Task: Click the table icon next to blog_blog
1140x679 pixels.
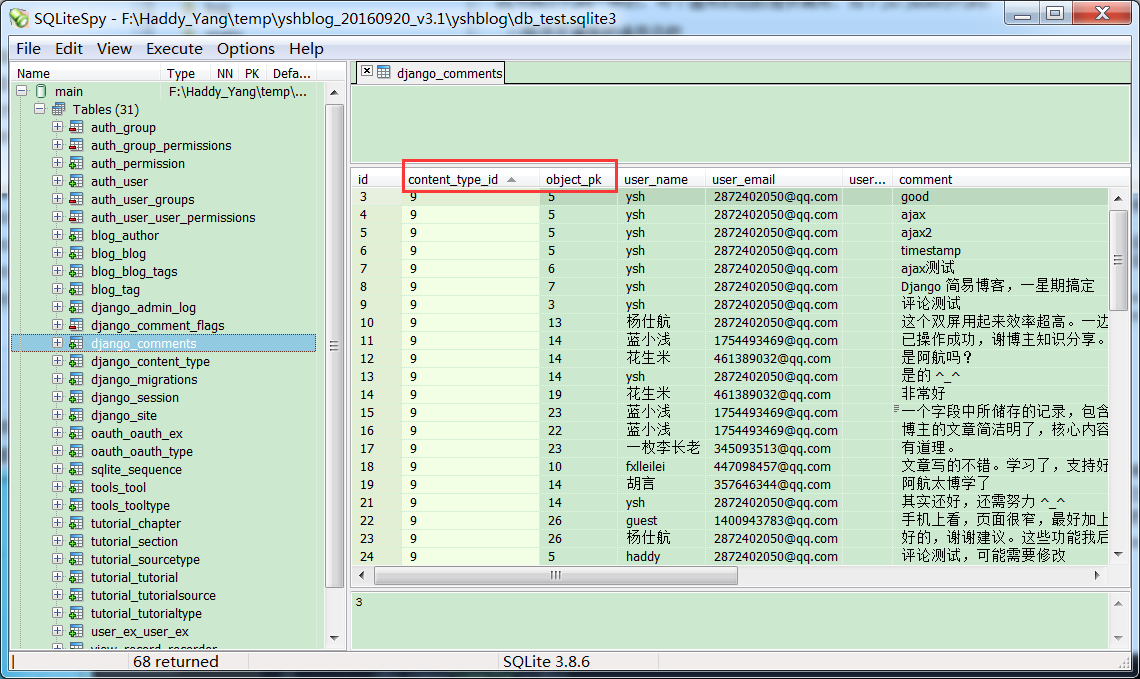Action: point(76,254)
